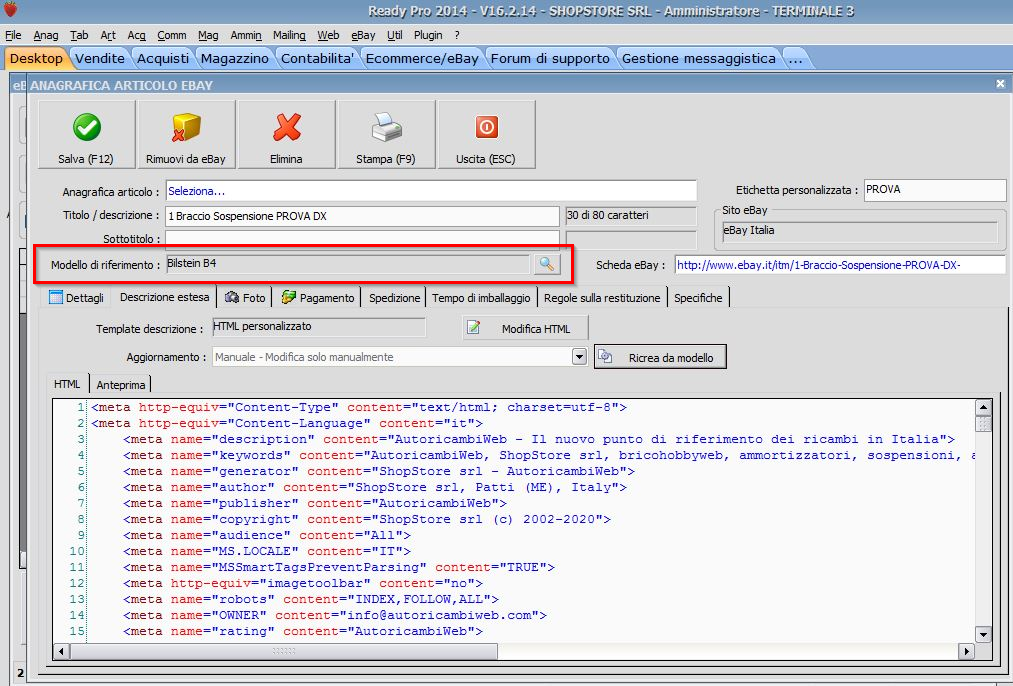1013x686 pixels.
Task: Click the Etichetta personalizzata field
Action: (935, 190)
